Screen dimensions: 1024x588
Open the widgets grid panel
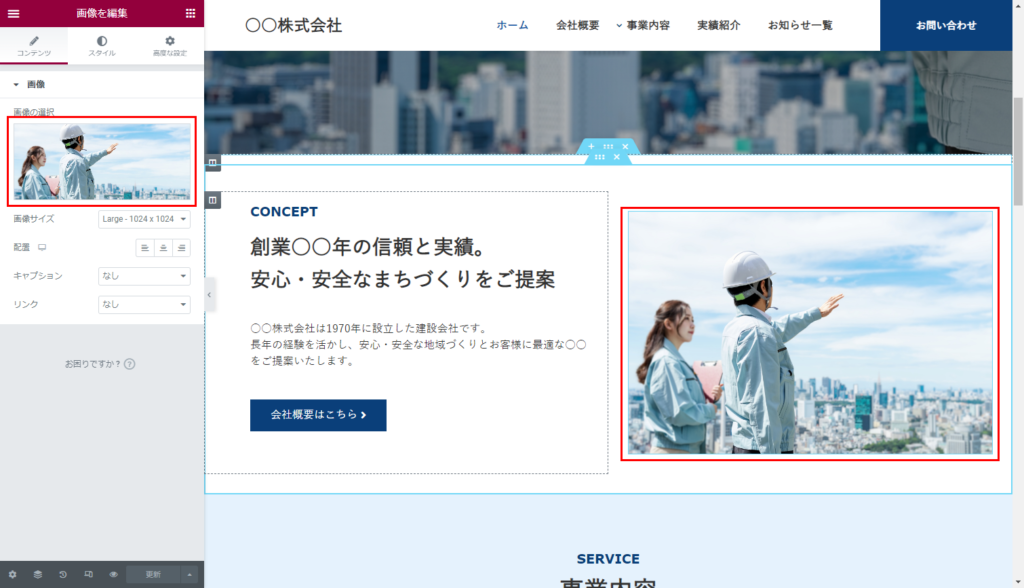click(190, 13)
